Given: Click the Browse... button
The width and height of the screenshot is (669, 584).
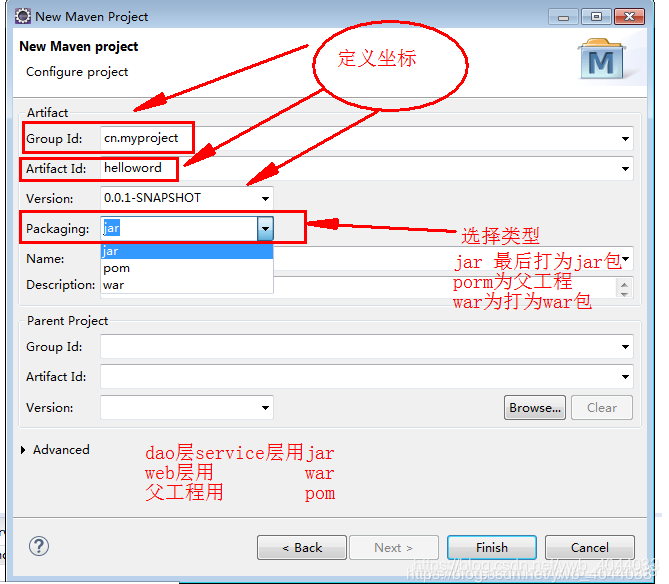Looking at the screenshot, I should [x=535, y=408].
